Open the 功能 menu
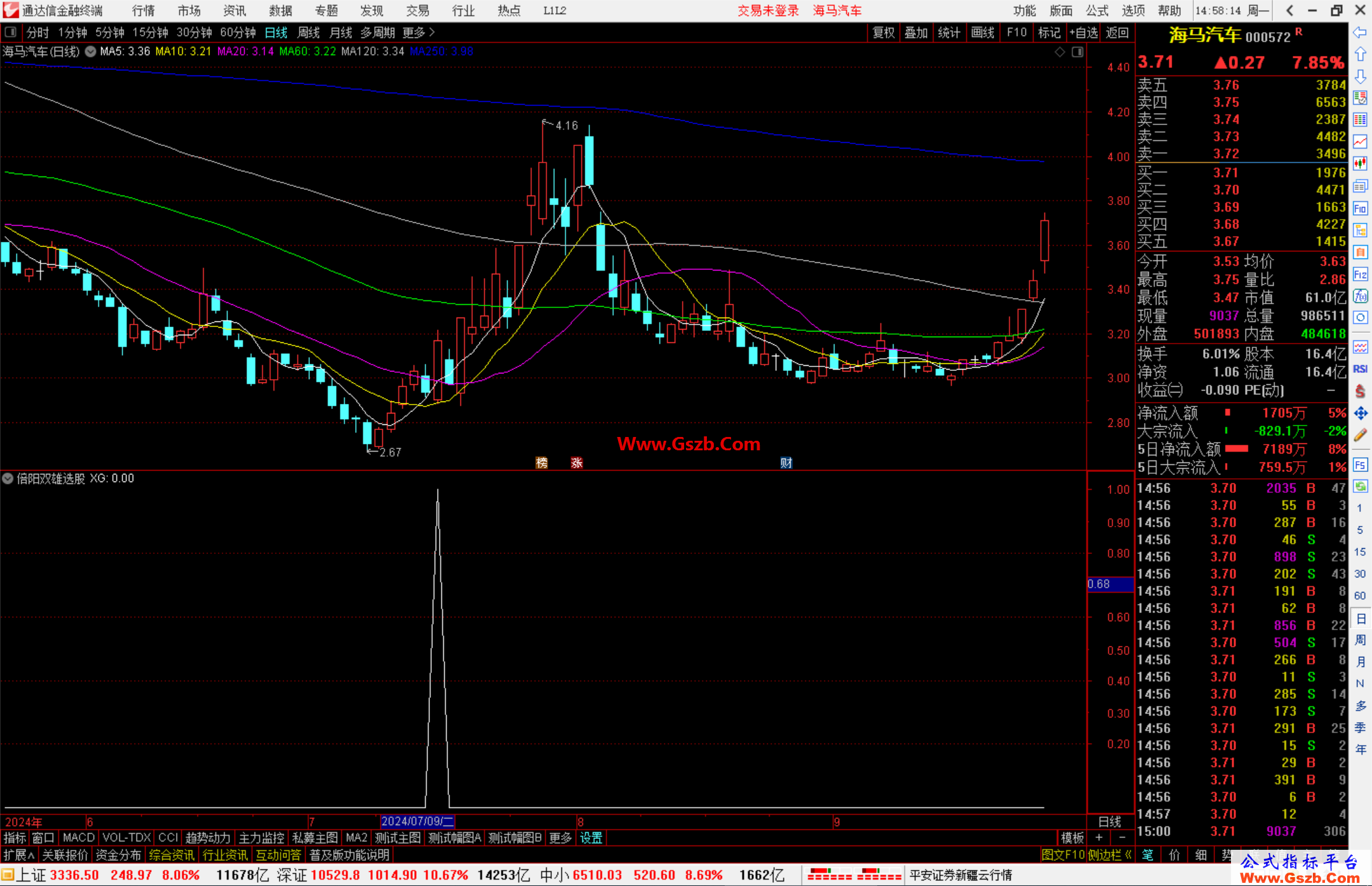The width and height of the screenshot is (1372, 886). click(1024, 11)
